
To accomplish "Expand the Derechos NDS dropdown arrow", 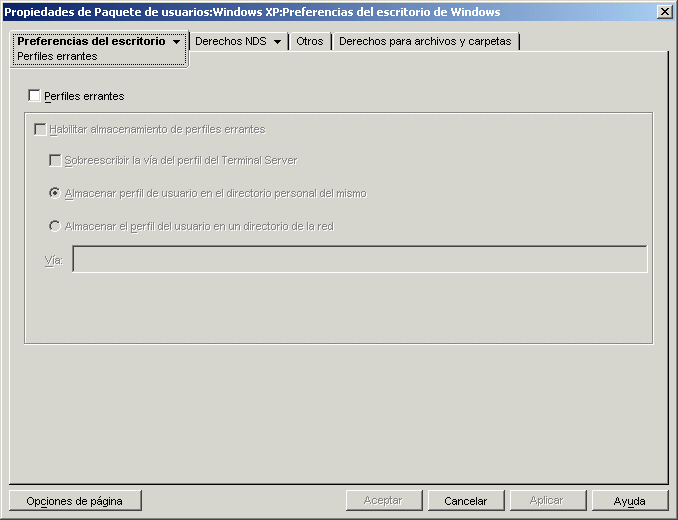I will 278,42.
